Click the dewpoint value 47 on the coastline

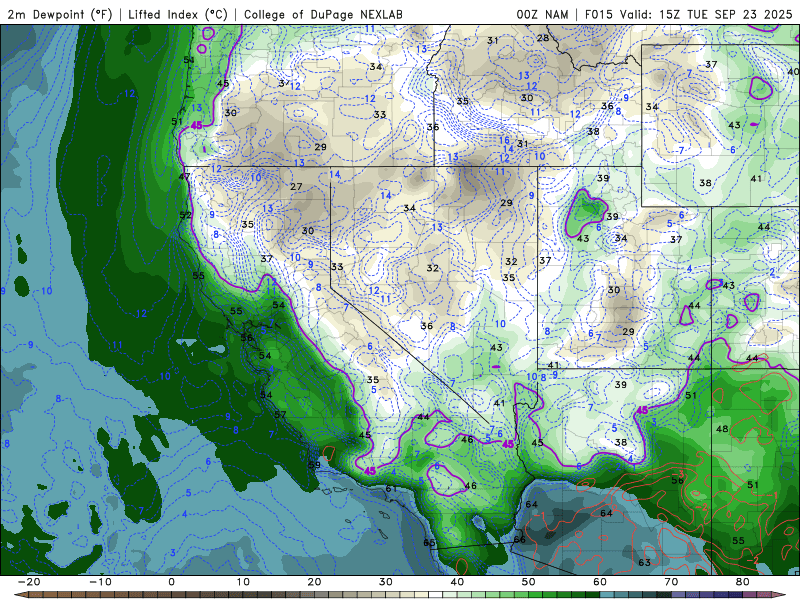point(184,177)
